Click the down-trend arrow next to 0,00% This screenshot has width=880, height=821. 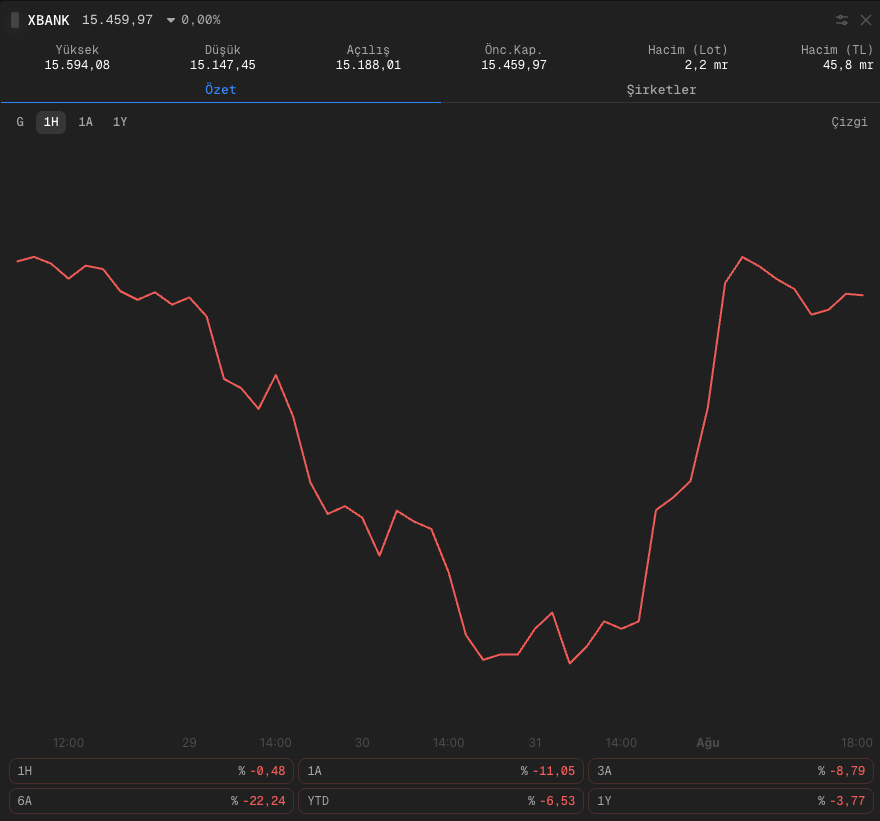tap(171, 20)
